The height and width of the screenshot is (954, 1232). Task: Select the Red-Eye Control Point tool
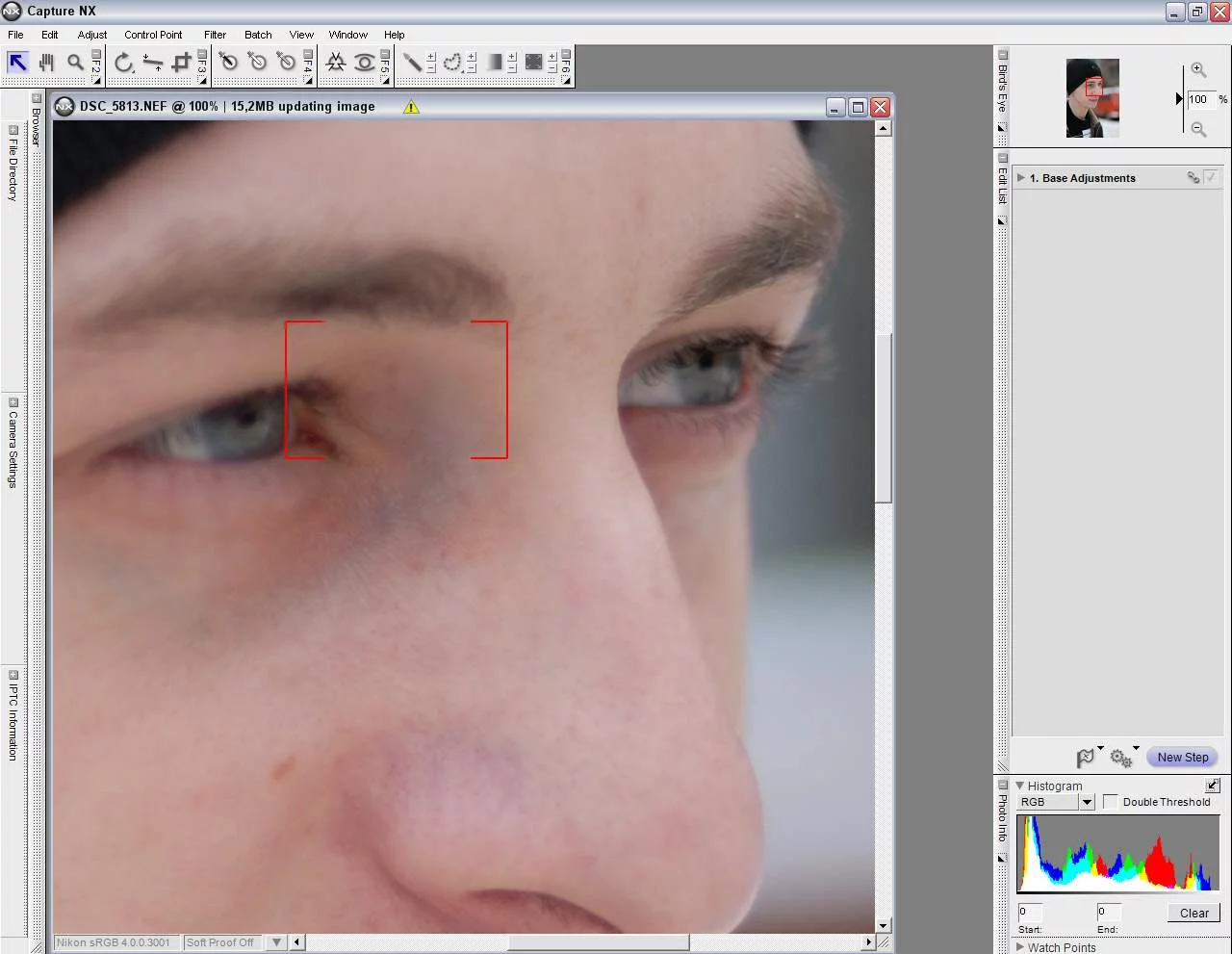(367, 62)
